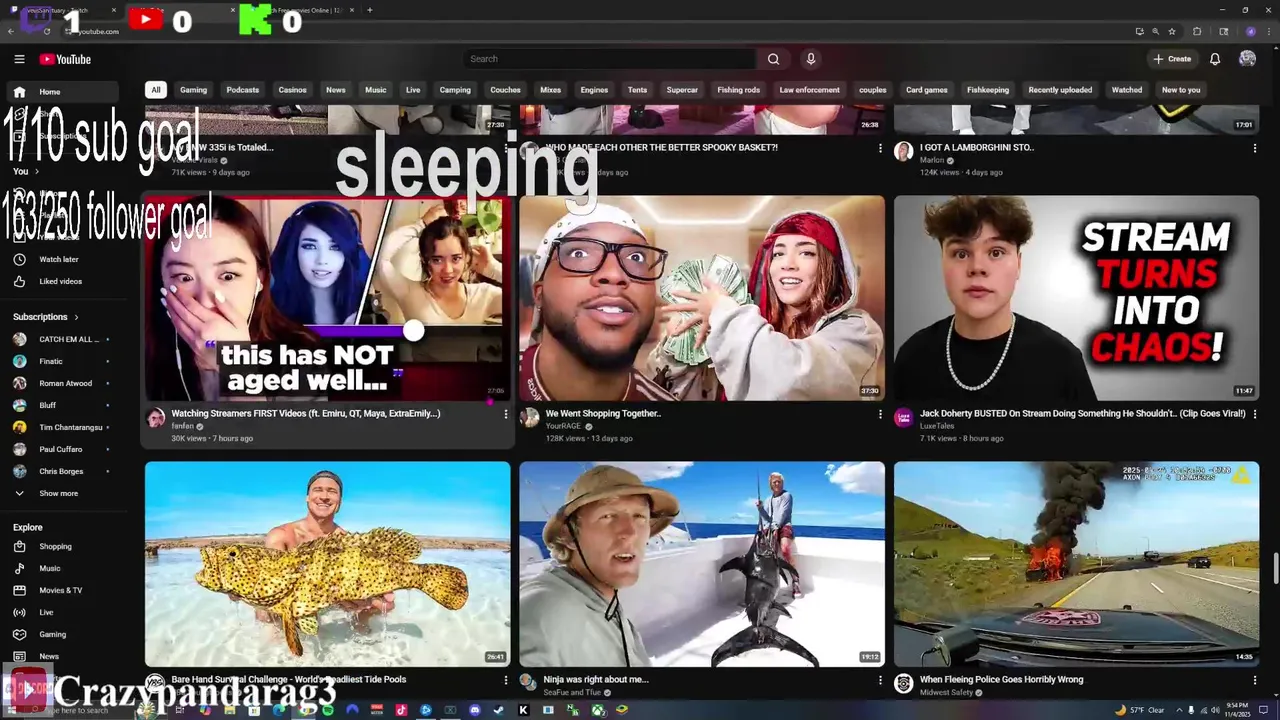
Task: Play When Fleeing Police Goes Wrong thumbnail
Action: tap(1076, 564)
